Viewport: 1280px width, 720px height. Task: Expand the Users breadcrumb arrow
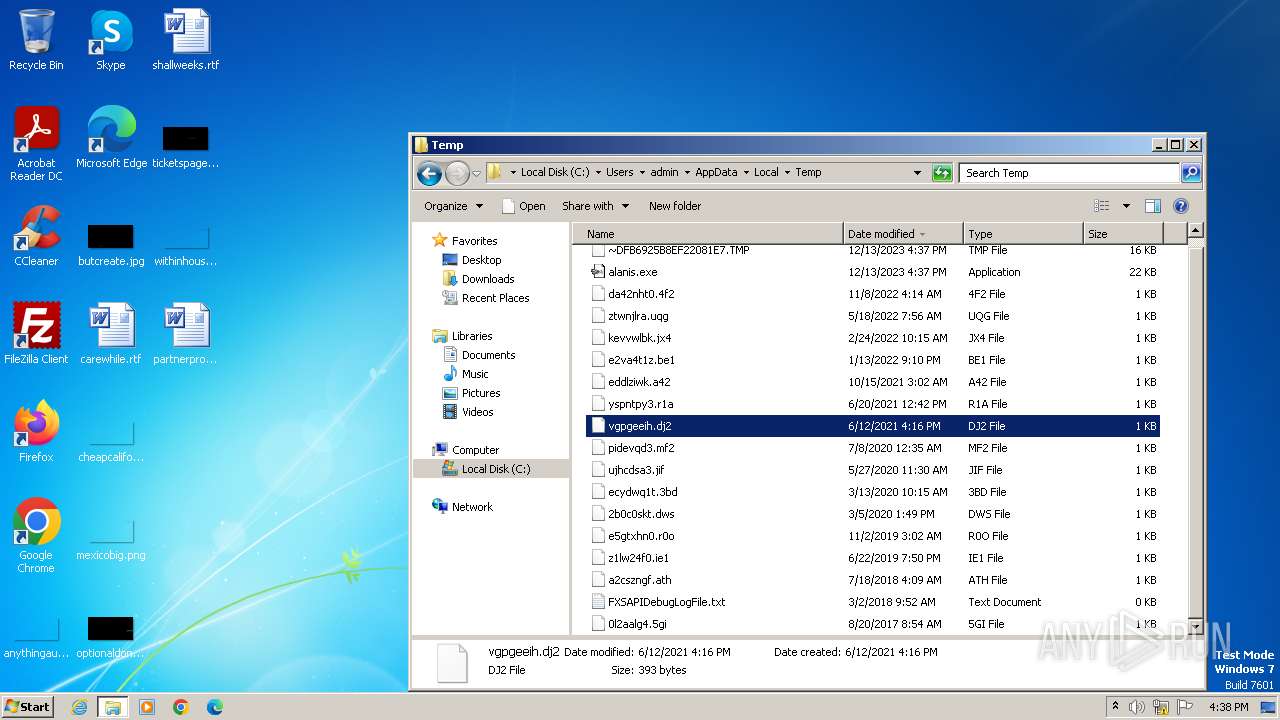tap(641, 173)
